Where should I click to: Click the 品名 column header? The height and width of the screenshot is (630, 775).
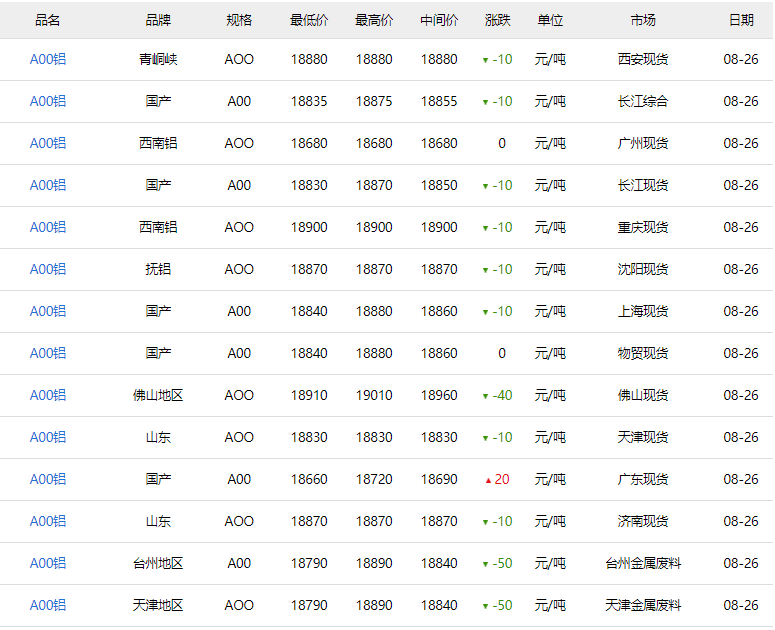tap(48, 20)
